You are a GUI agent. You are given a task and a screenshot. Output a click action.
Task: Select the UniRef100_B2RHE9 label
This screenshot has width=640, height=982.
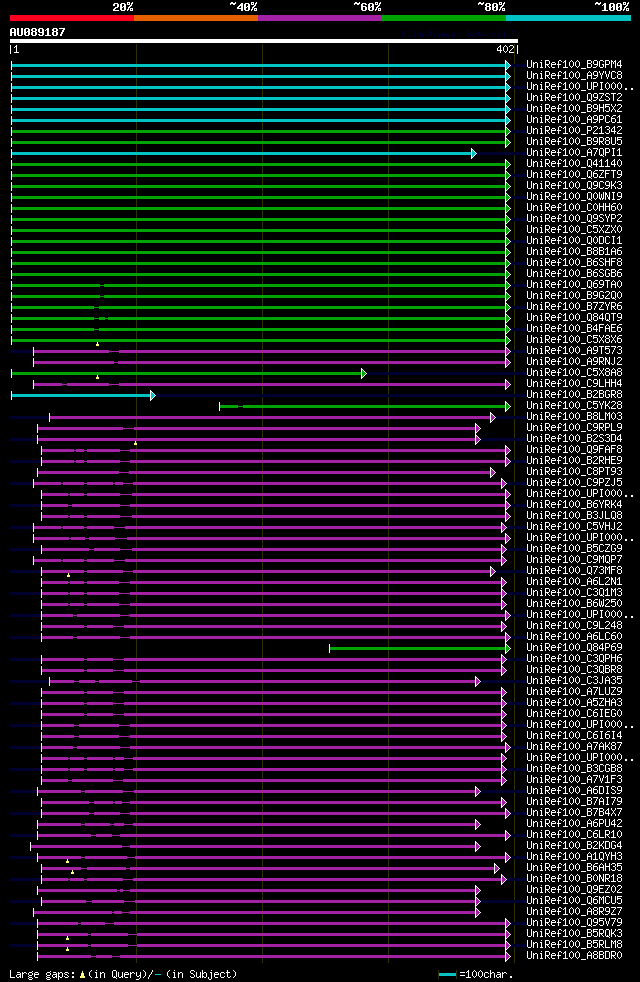click(x=574, y=461)
